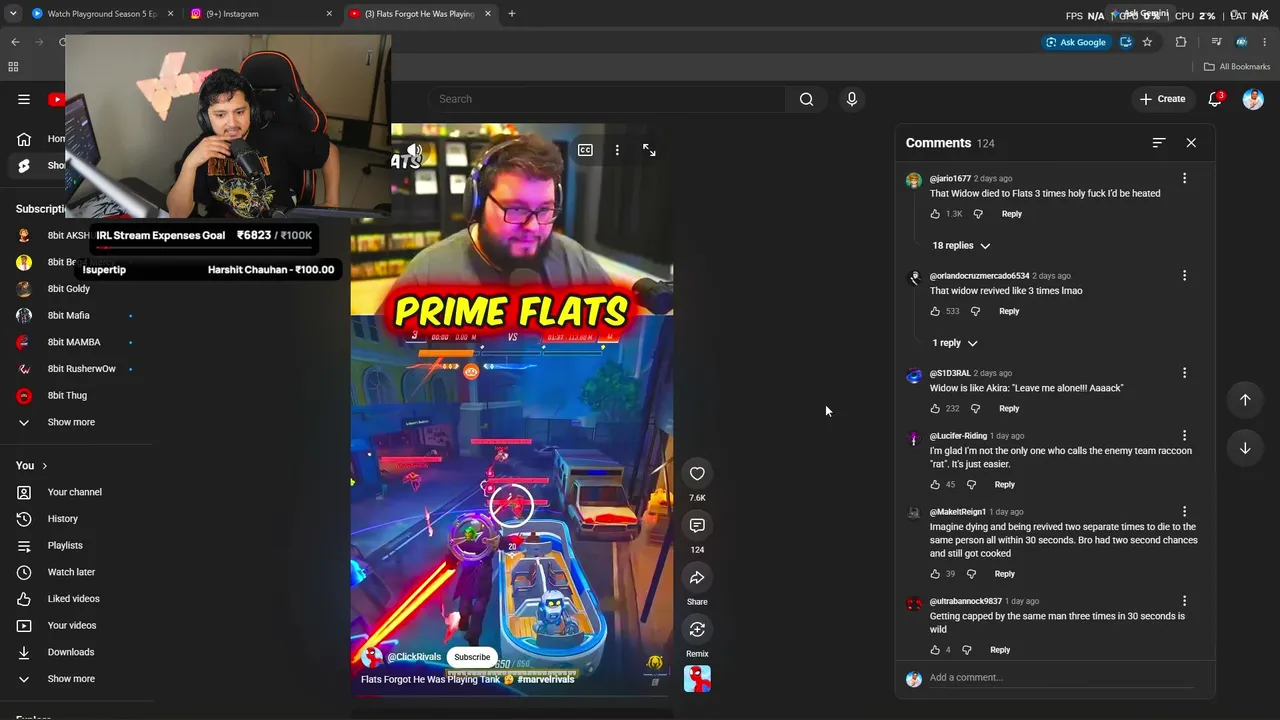Open Liked videos from the sidebar
This screenshot has width=1280, height=720.
(x=73, y=599)
